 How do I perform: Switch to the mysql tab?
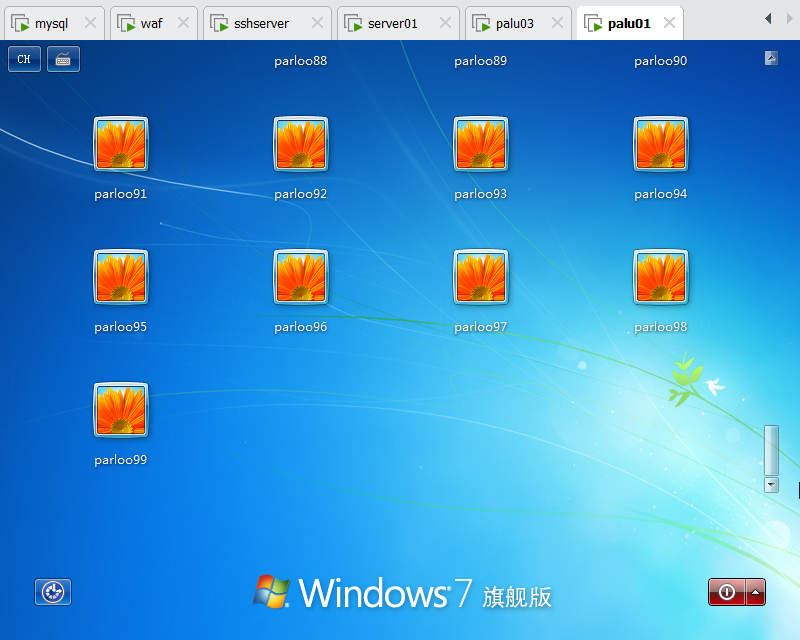coord(51,23)
